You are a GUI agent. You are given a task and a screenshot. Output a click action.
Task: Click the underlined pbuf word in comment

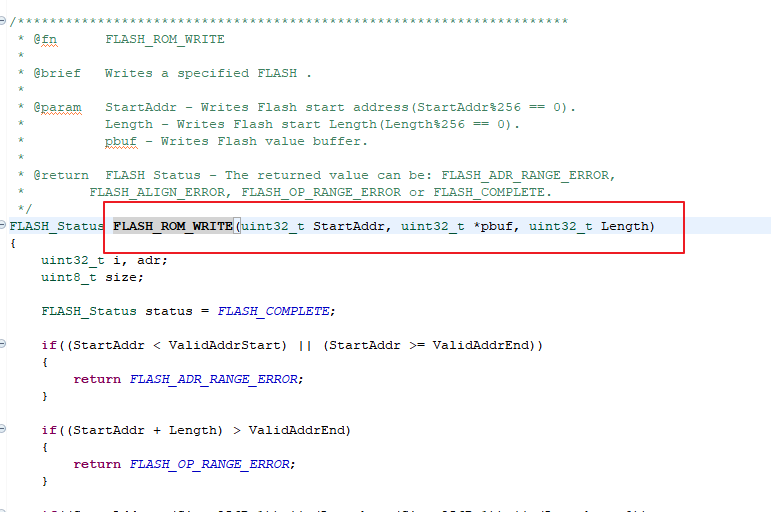(x=121, y=142)
